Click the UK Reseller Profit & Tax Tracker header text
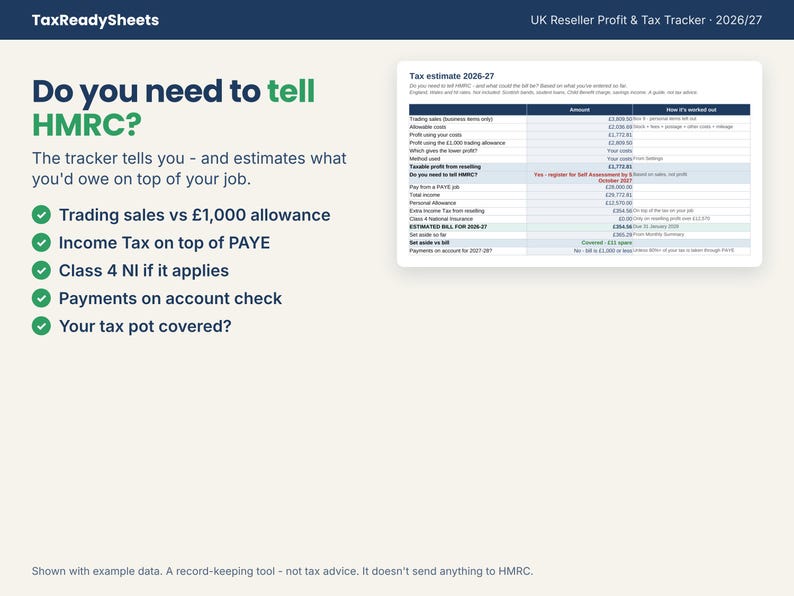 click(x=646, y=20)
